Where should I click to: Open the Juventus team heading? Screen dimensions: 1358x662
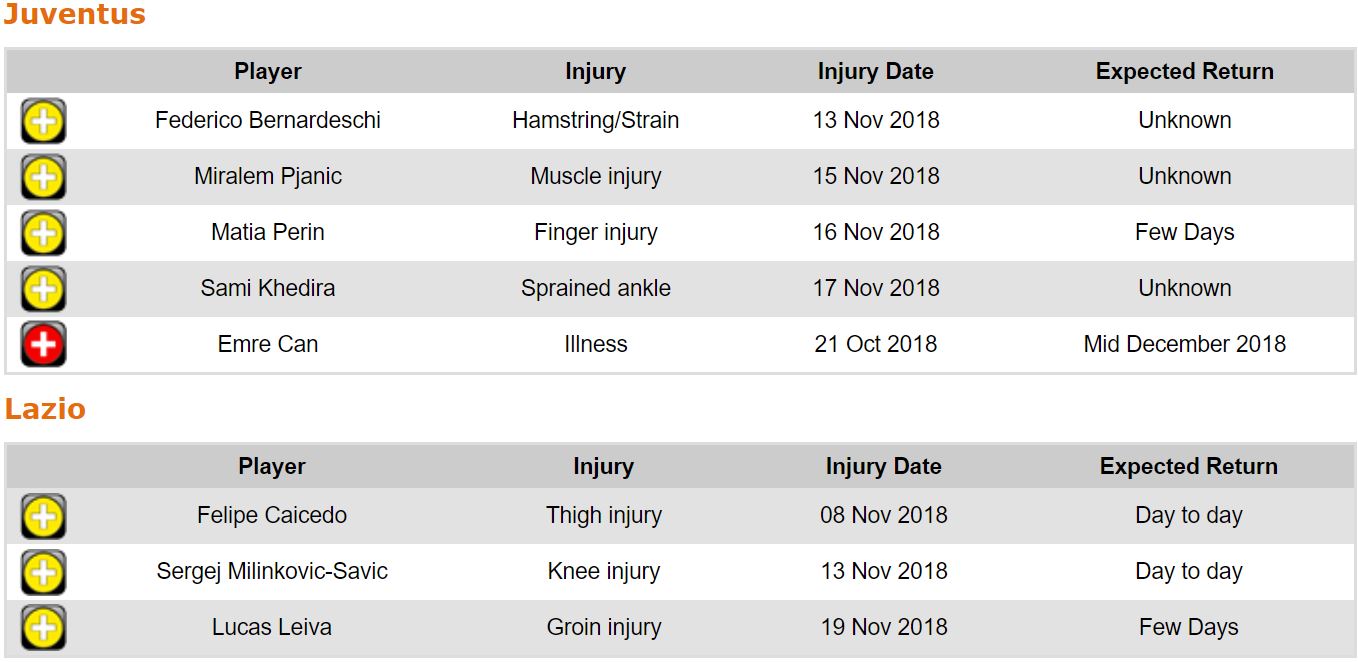[x=75, y=15]
